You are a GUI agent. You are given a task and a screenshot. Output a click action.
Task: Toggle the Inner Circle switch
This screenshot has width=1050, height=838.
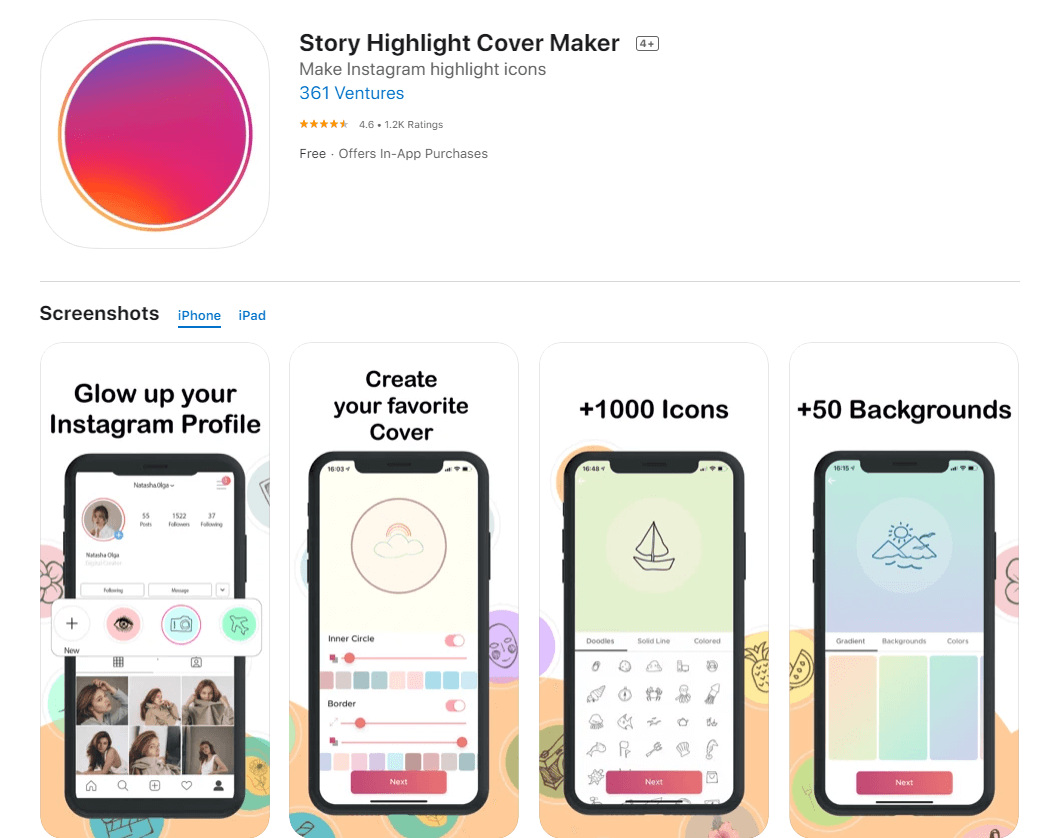(455, 640)
